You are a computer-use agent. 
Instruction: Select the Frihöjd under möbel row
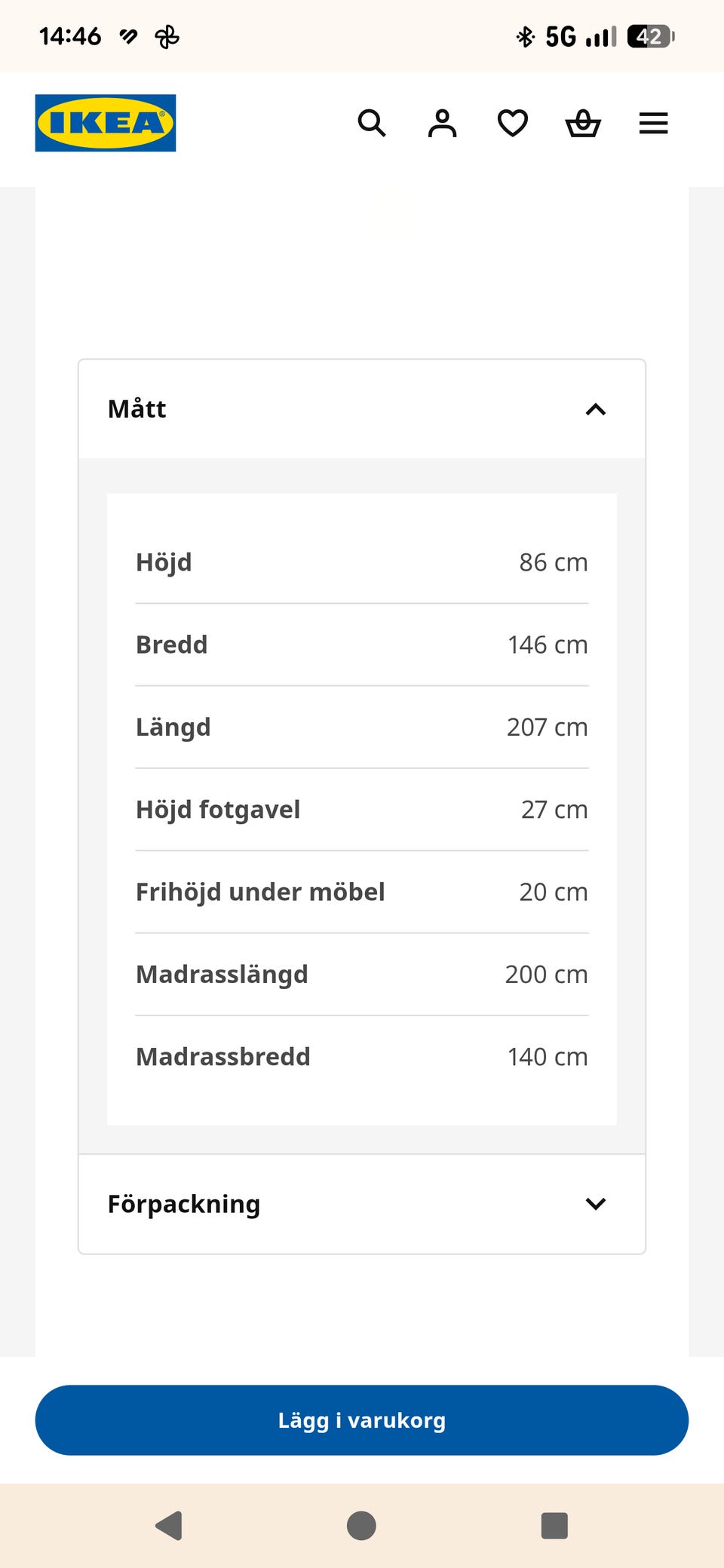(362, 892)
